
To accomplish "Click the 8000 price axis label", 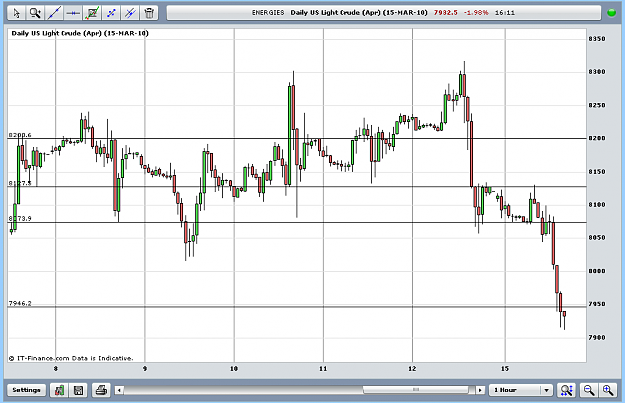I will coord(597,271).
